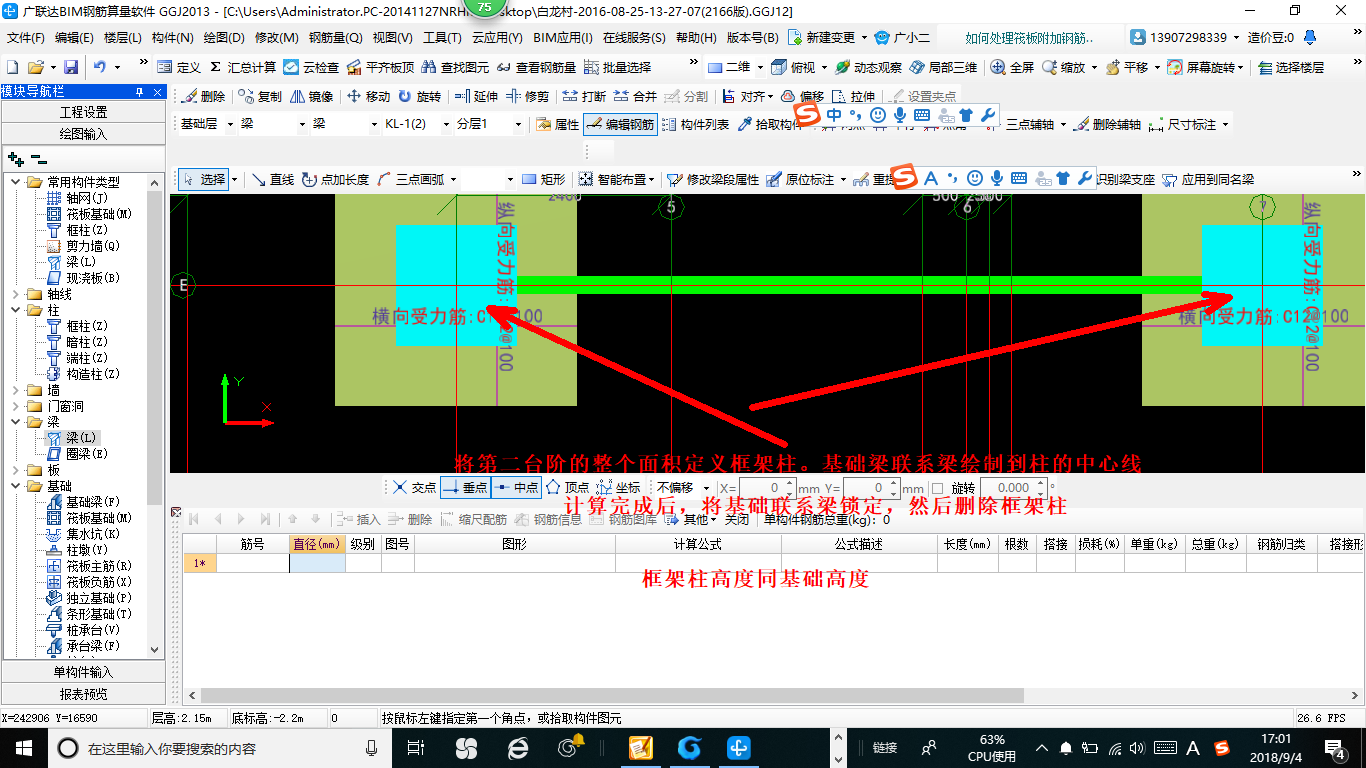Run 汇总计算 summary calculation

tap(242, 67)
